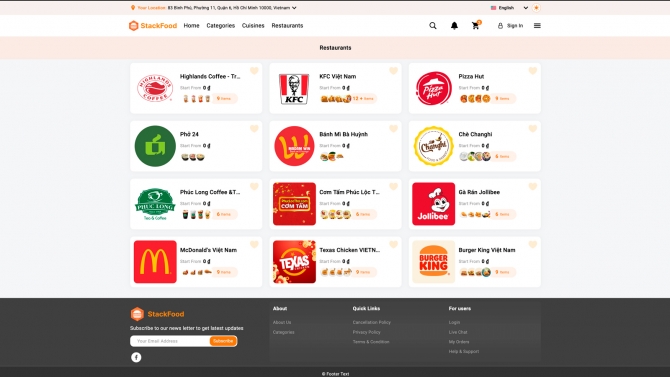Screen dimensions: 670x377
Task: Favorite McDonald's Việt Nam with its heart
Action: (254, 244)
